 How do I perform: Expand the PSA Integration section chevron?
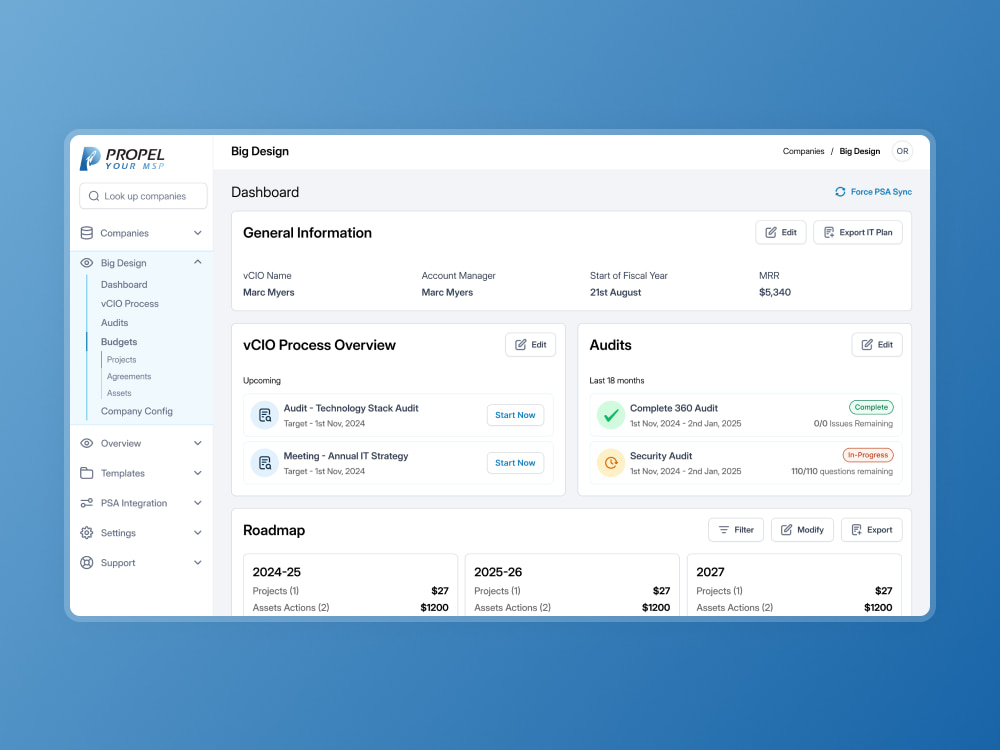click(198, 503)
